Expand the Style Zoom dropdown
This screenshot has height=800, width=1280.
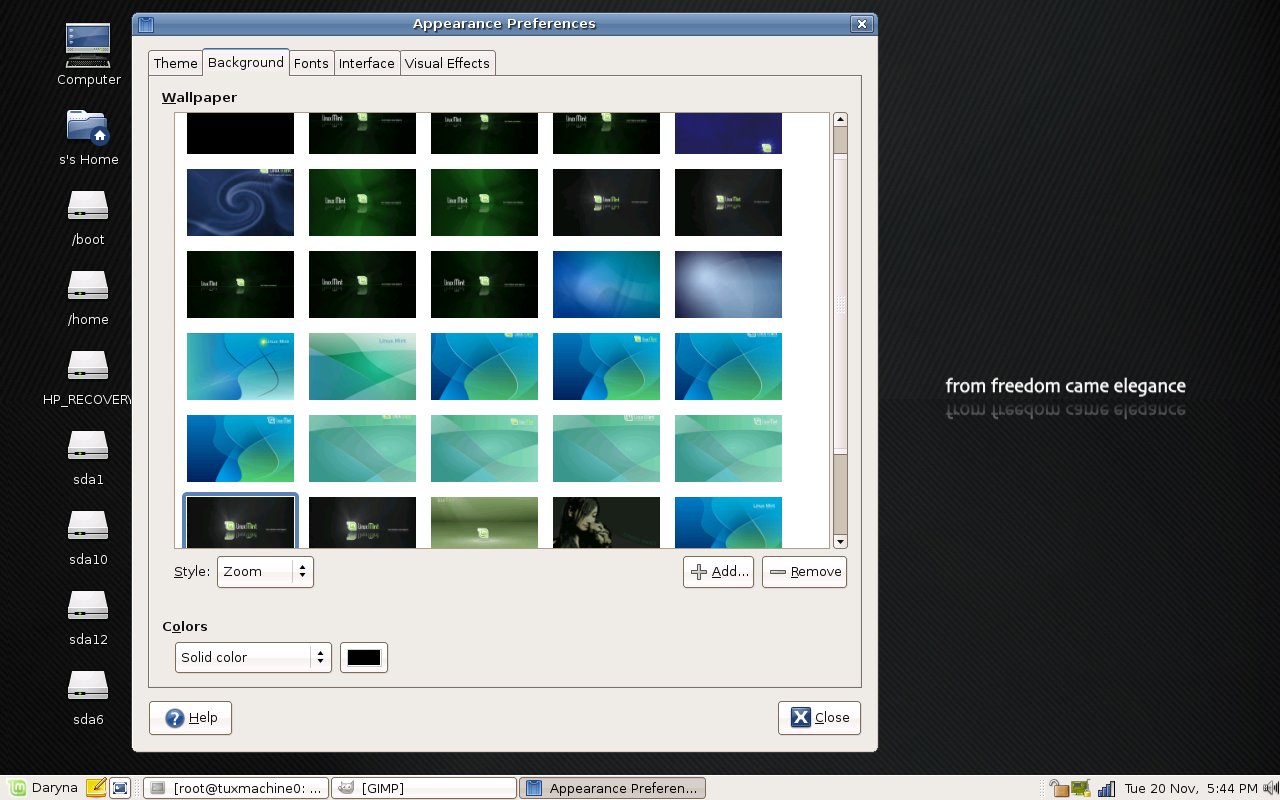pos(265,572)
